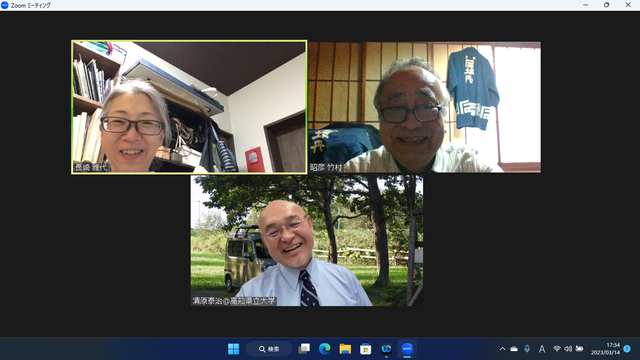Select the 長崎 雅代 video tile

pyautogui.click(x=189, y=107)
